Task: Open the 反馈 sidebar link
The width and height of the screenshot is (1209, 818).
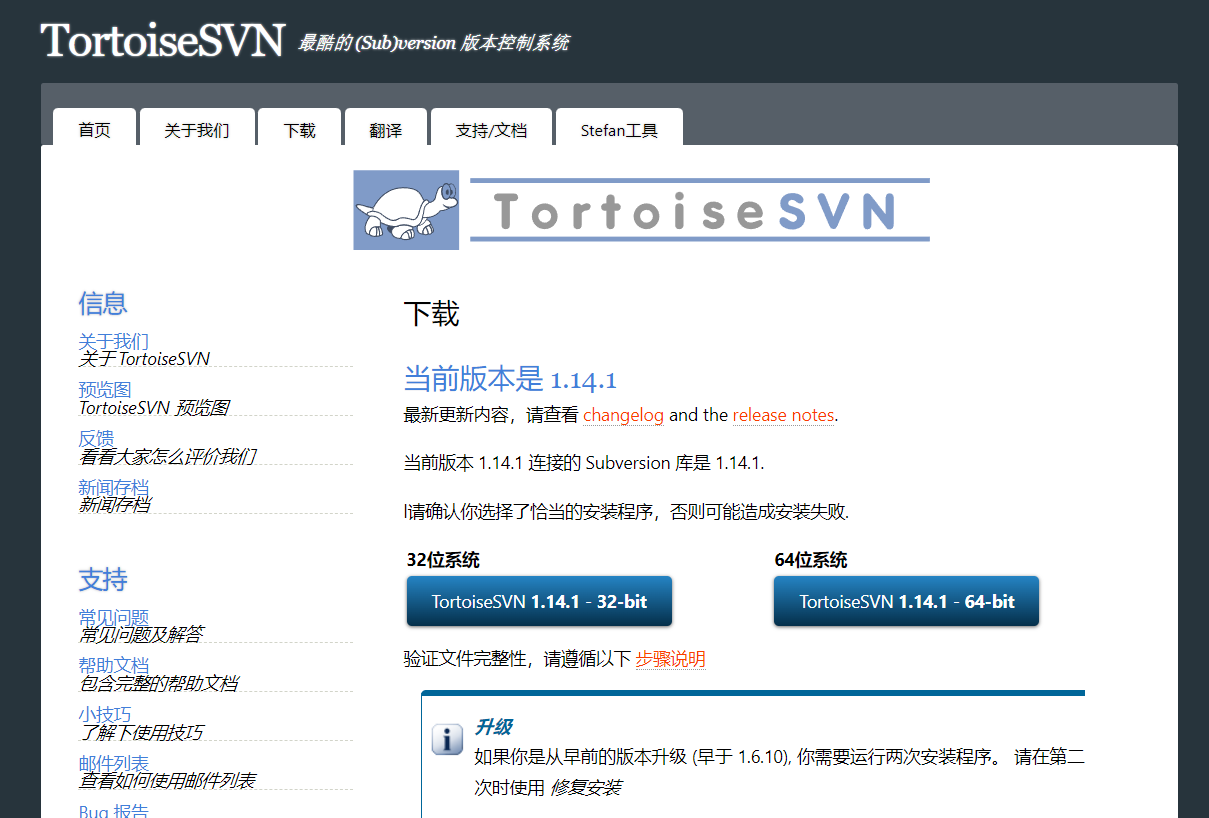Action: (x=97, y=439)
